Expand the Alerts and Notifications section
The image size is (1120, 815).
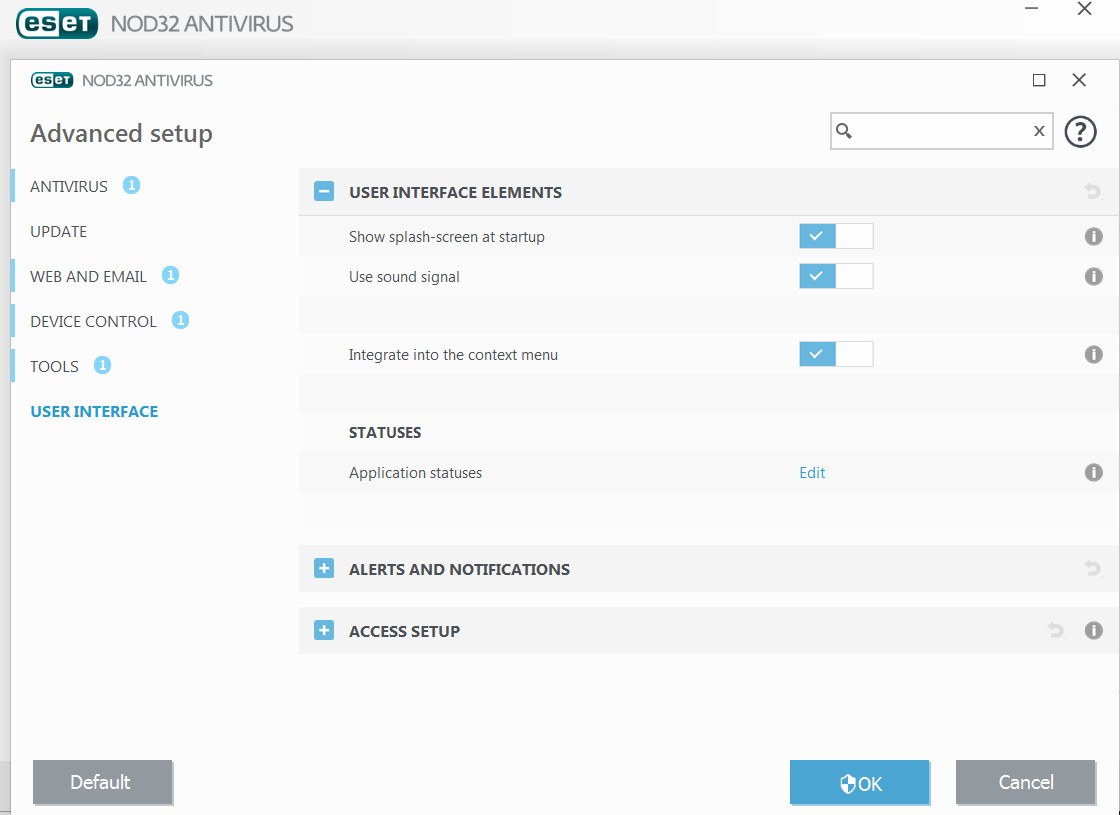pos(324,569)
